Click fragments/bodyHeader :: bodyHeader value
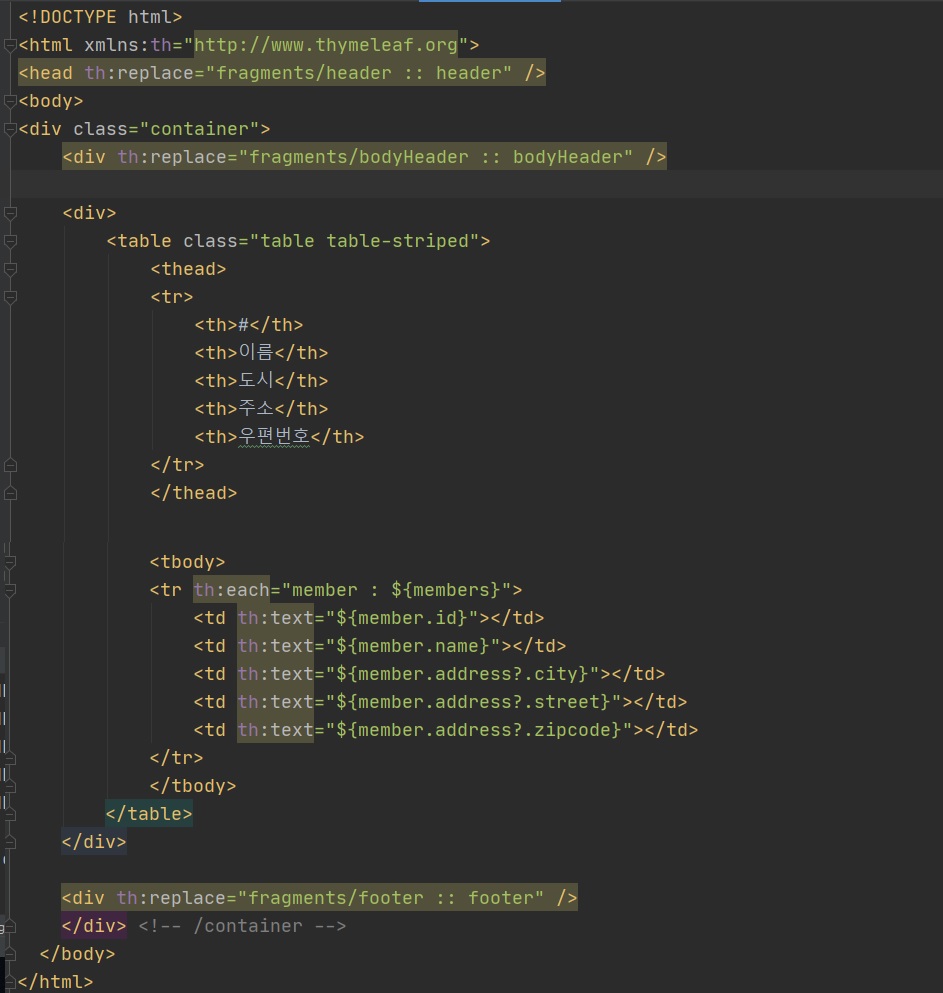The height and width of the screenshot is (993, 943). tap(436, 157)
